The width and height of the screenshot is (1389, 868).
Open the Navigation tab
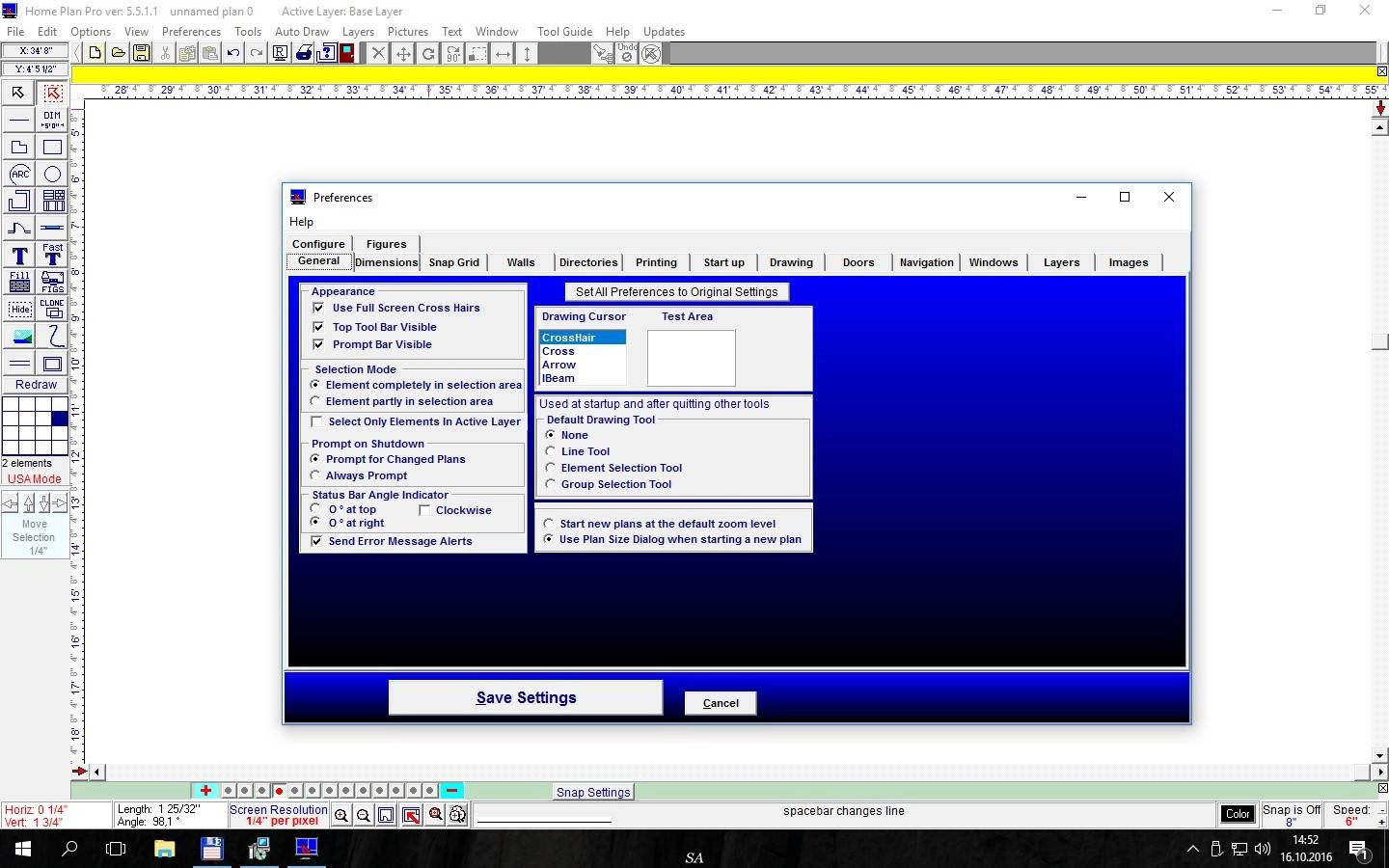[x=926, y=262]
